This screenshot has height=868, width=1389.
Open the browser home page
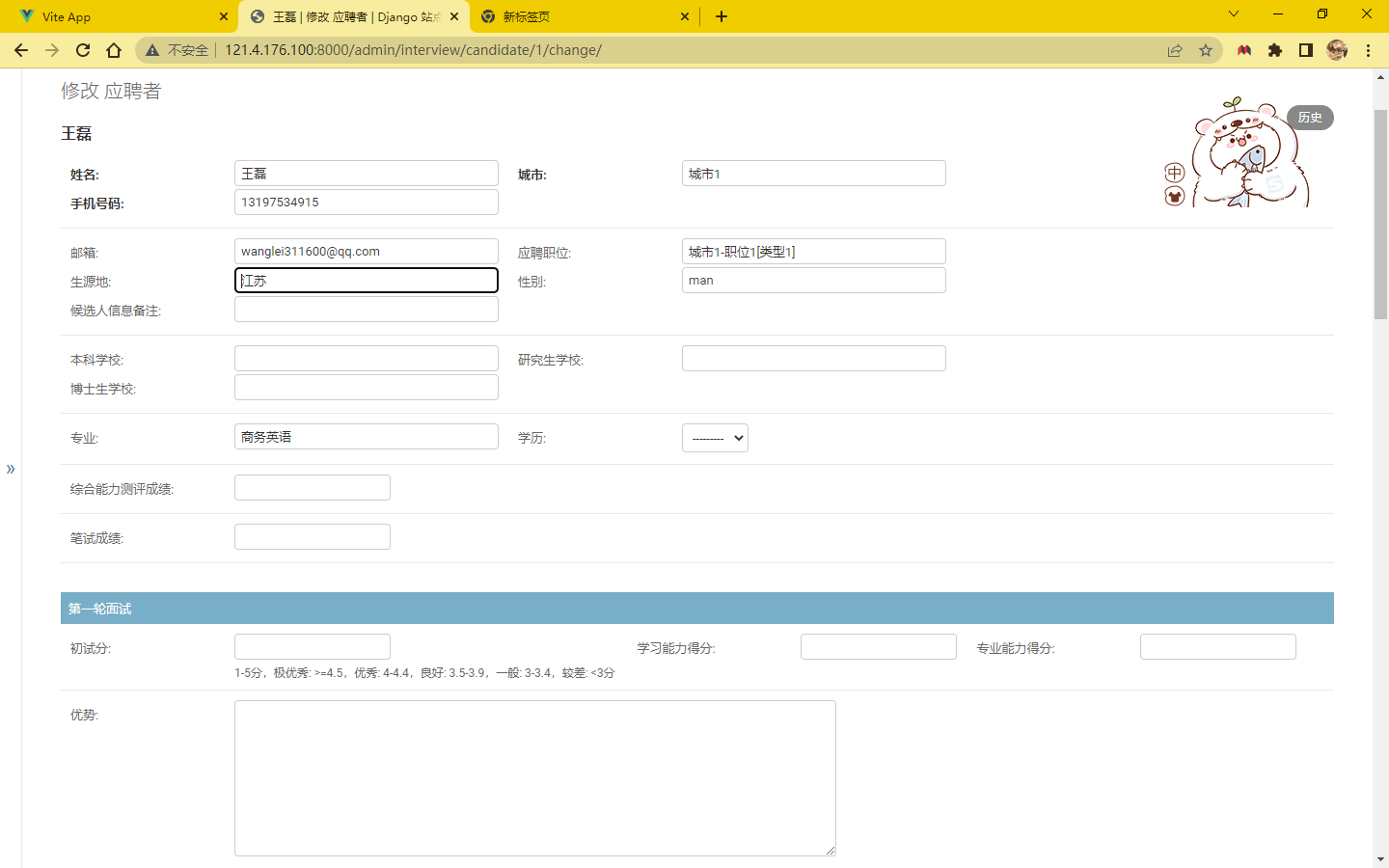tap(114, 50)
